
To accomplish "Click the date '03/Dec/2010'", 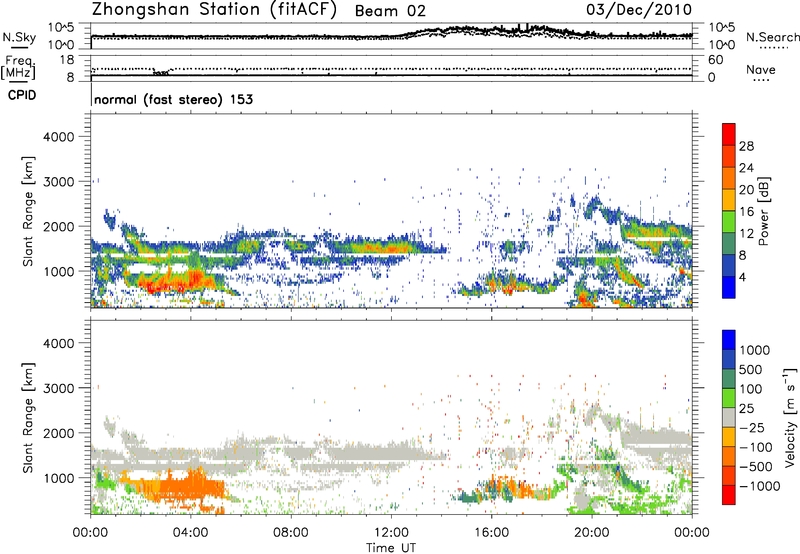I will (639, 10).
